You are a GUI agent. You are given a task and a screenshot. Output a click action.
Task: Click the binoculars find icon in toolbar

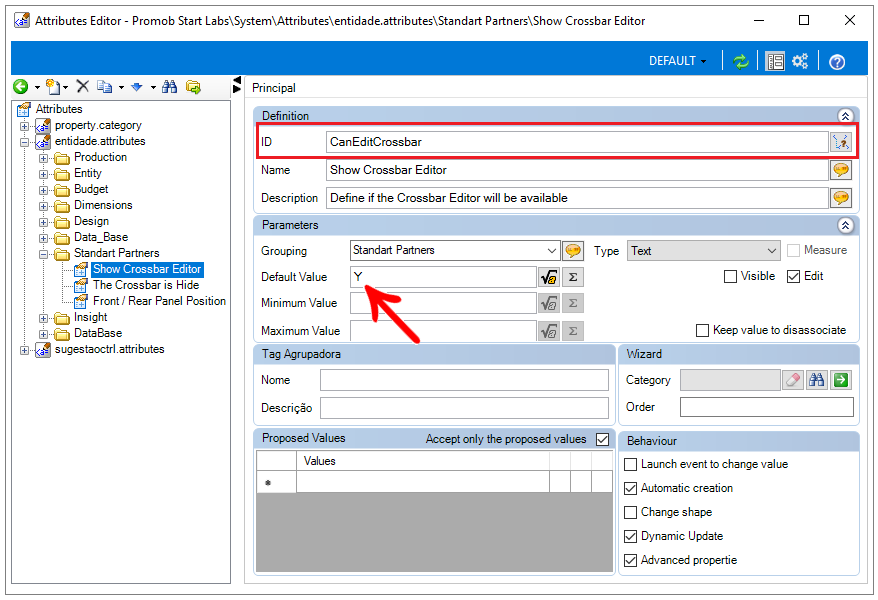pos(170,87)
